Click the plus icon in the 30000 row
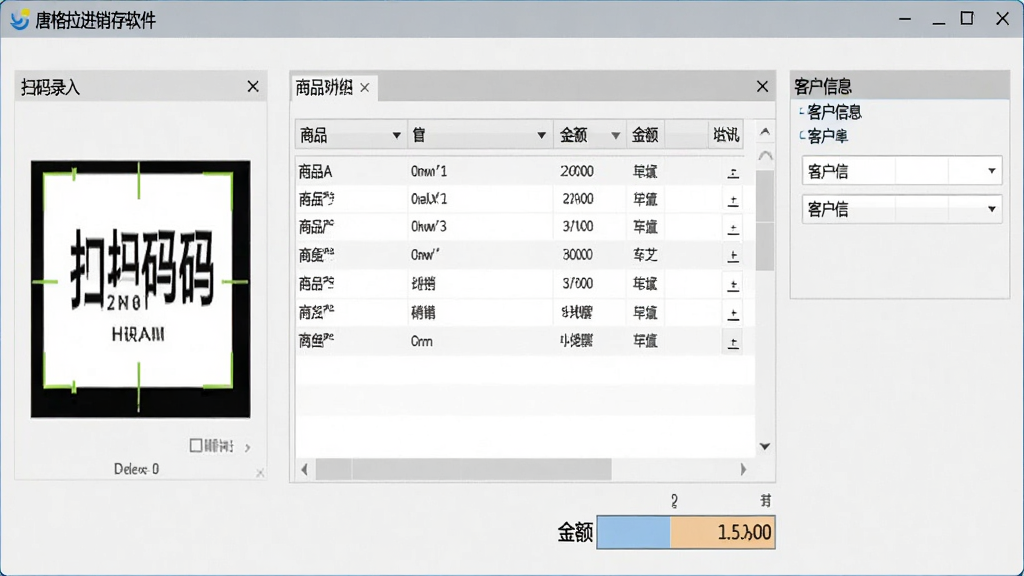Viewport: 1024px width, 576px height. point(733,256)
